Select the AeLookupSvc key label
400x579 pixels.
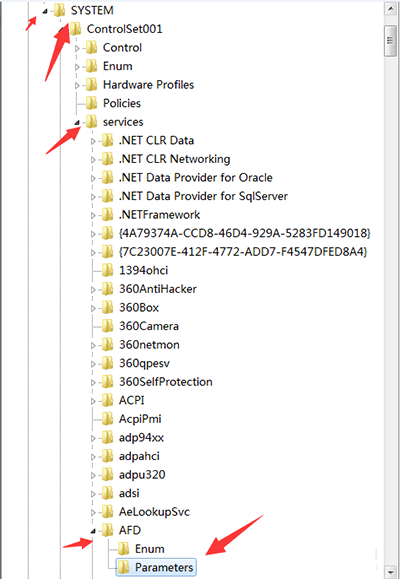154,512
